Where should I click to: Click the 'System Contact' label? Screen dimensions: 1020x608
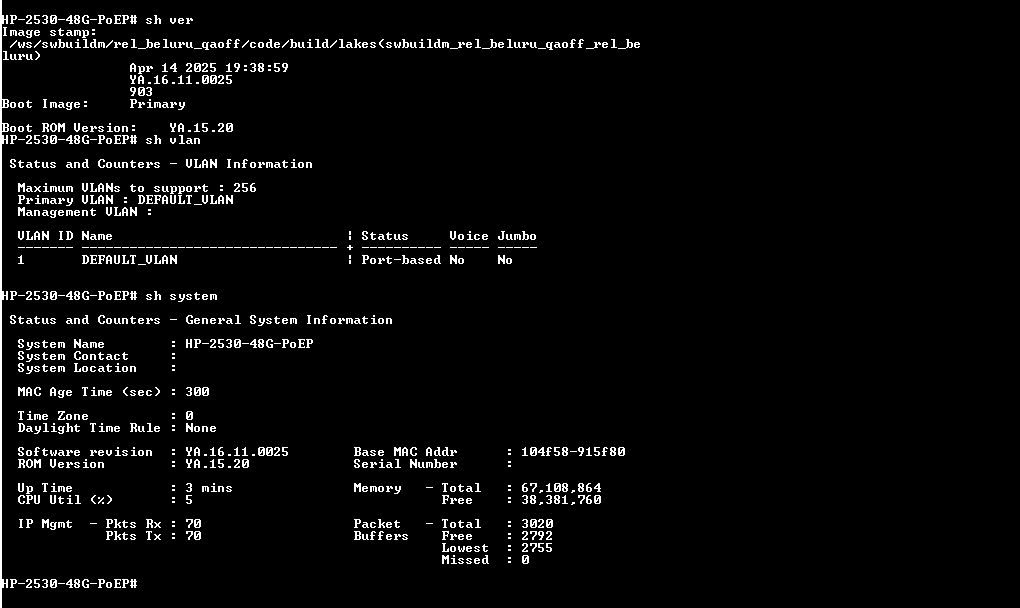[73, 356]
